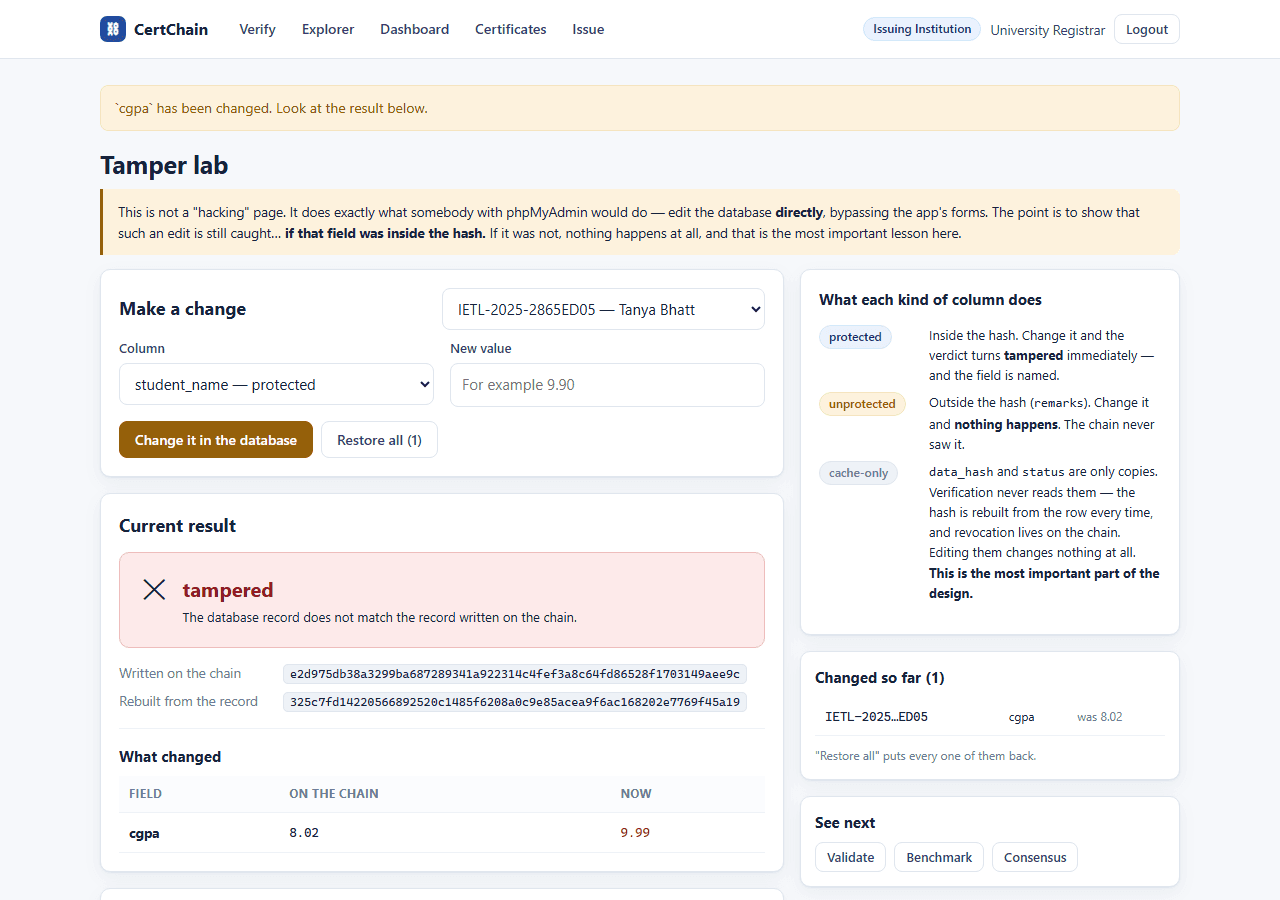Click the 'cgpa has been changed' notification banner

640,108
